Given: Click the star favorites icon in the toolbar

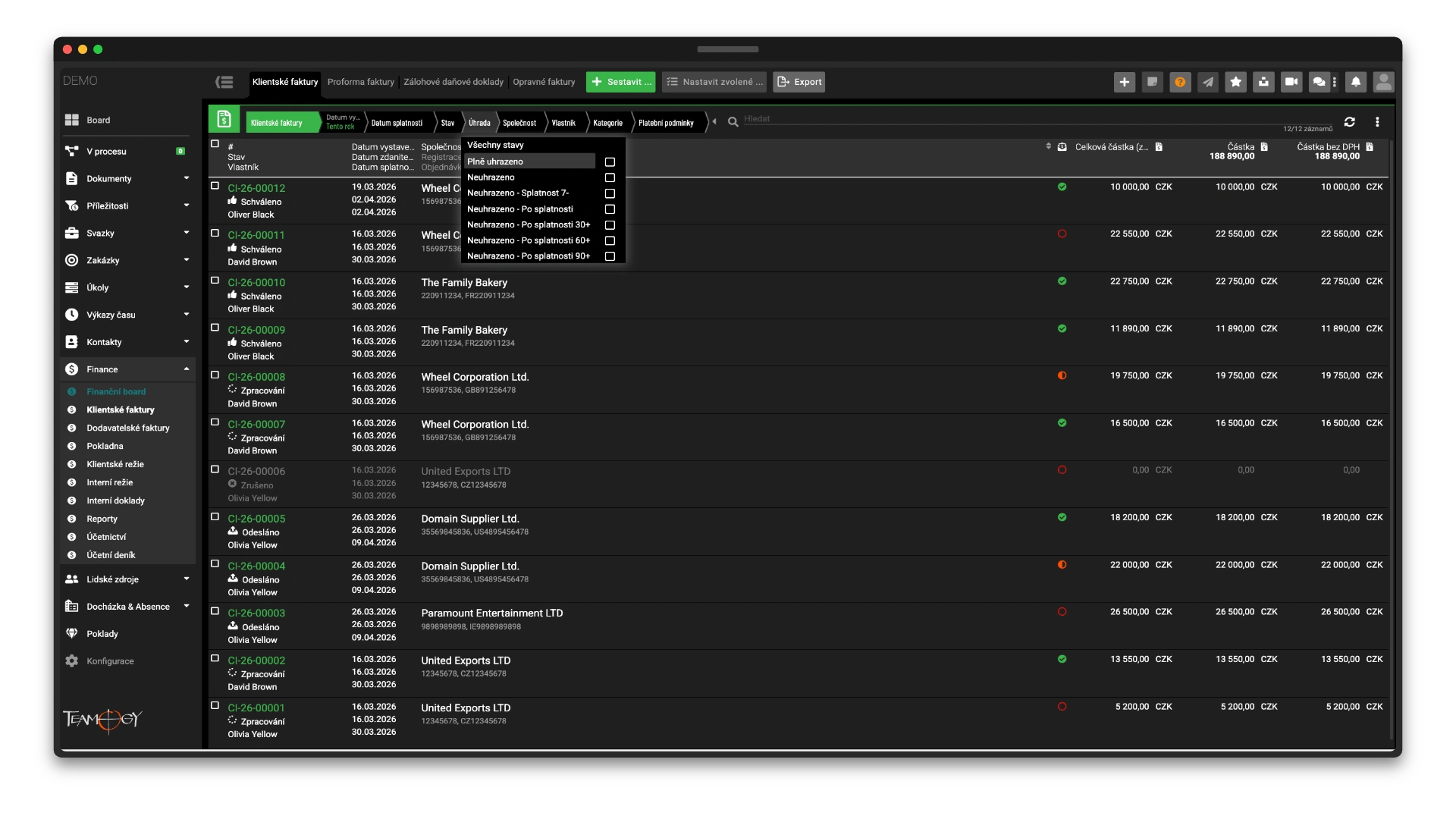Looking at the screenshot, I should tap(1236, 82).
